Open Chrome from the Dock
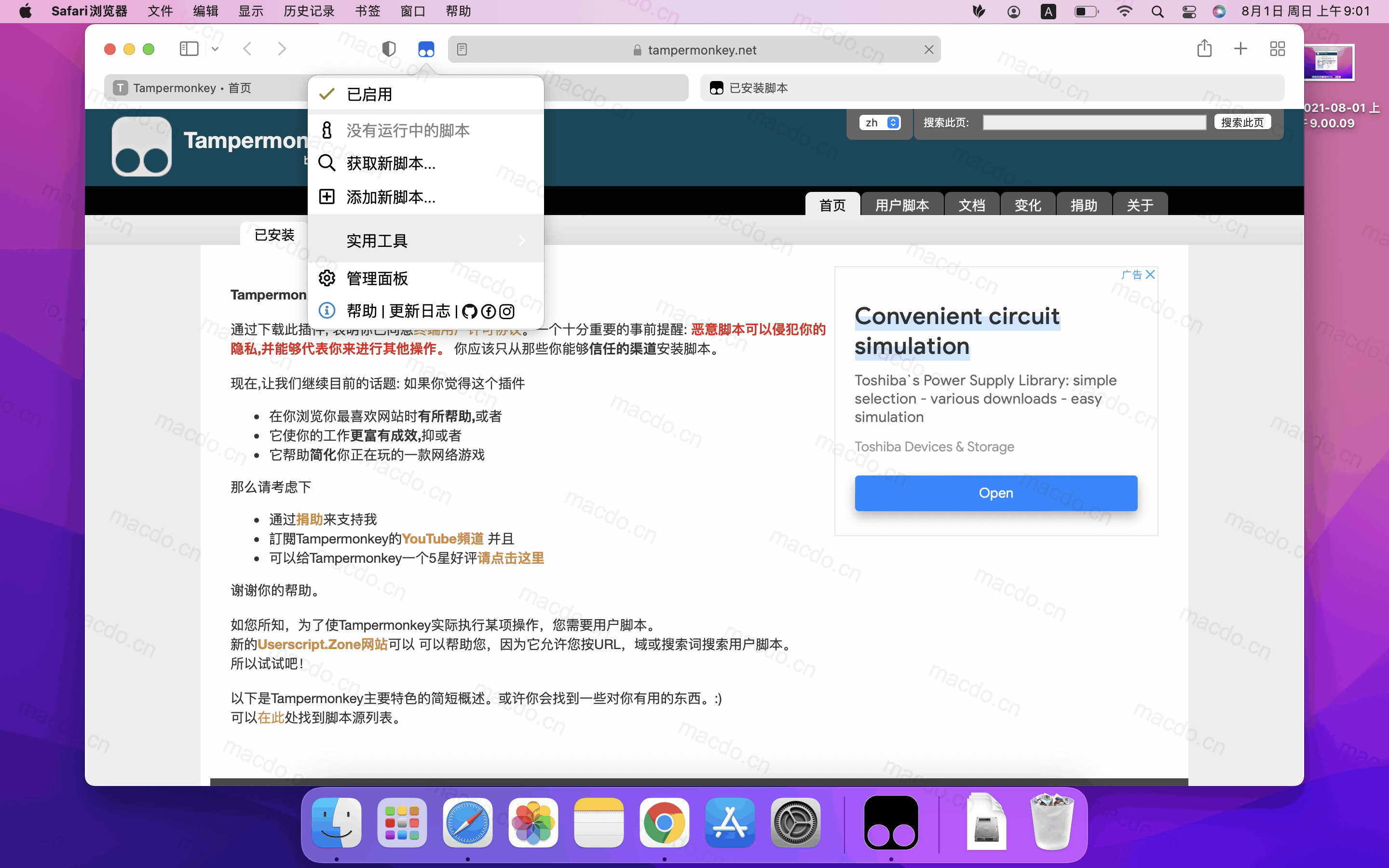Viewport: 1389px width, 868px height. point(665,822)
